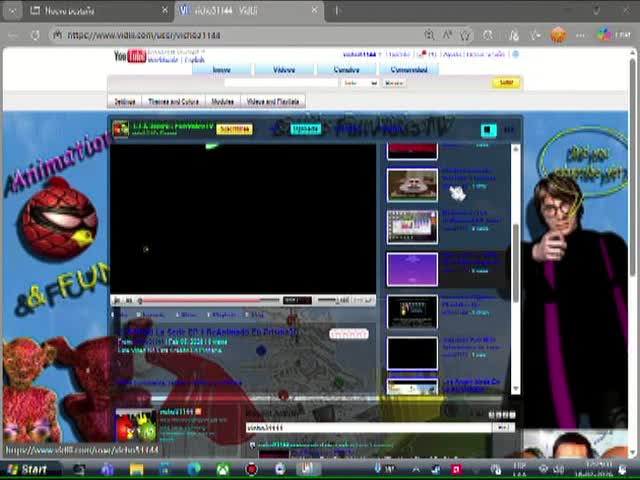Viewport: 640px width, 480px height.
Task: Select the purple video thumbnail in sidebar
Action: pyautogui.click(x=412, y=268)
